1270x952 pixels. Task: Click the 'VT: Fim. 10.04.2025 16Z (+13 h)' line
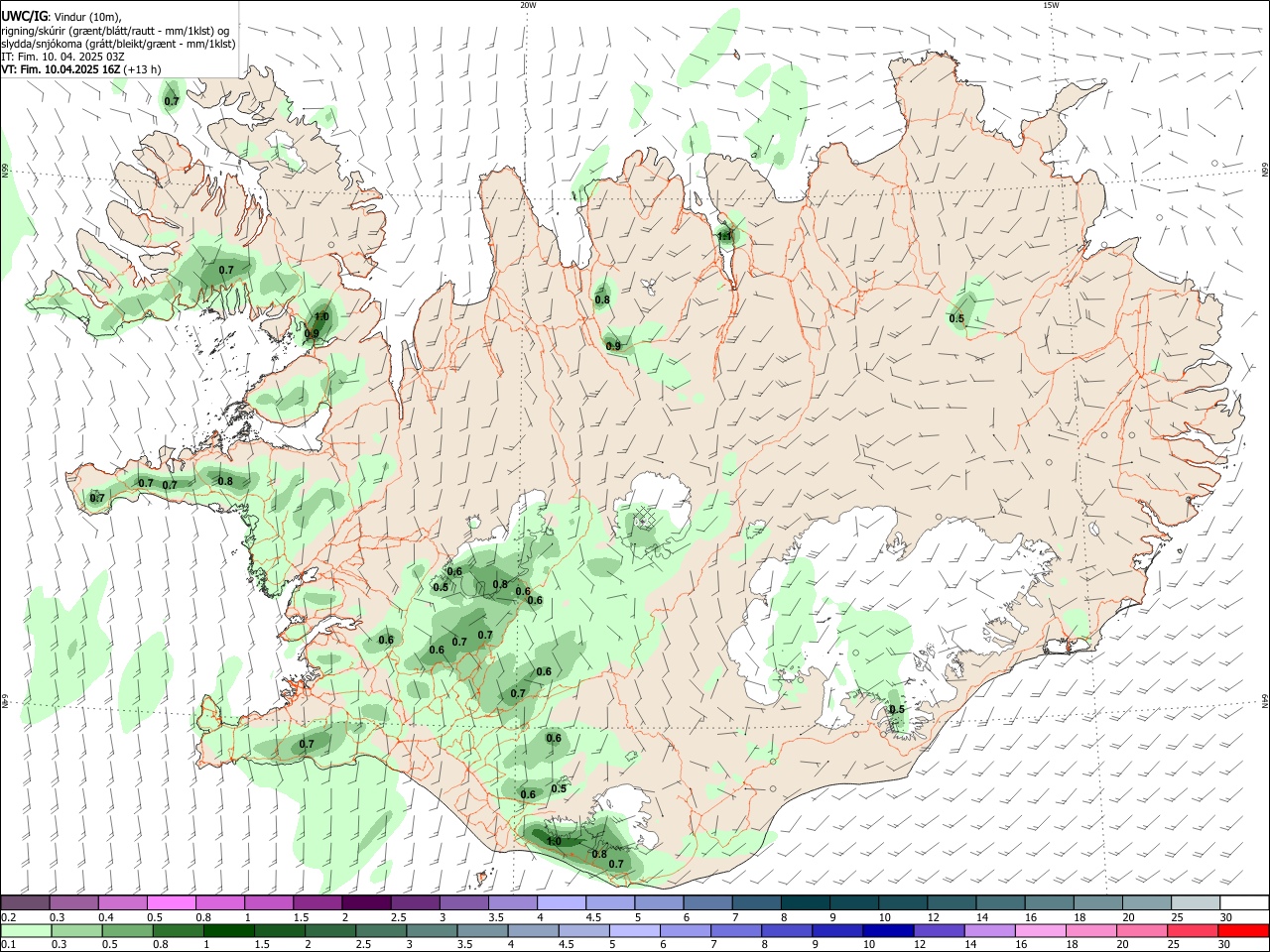pyautogui.click(x=81, y=69)
